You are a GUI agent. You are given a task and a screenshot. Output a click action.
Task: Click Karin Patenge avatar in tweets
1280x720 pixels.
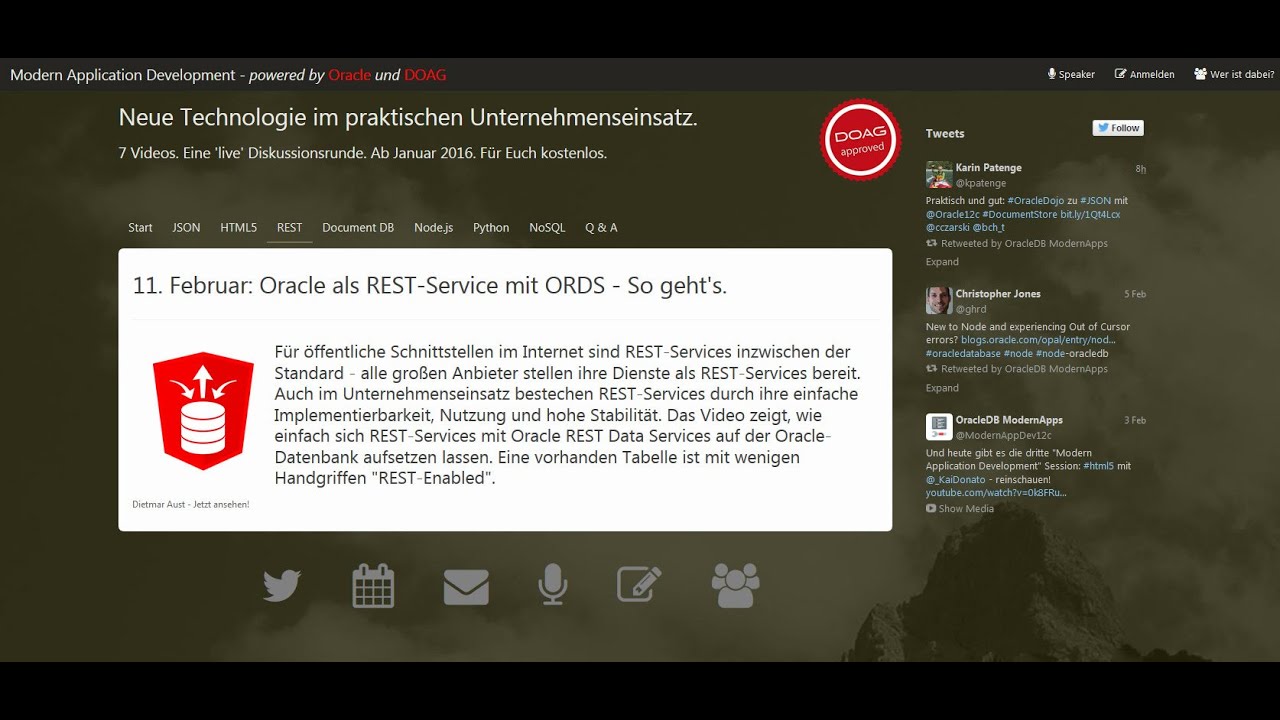(x=939, y=174)
